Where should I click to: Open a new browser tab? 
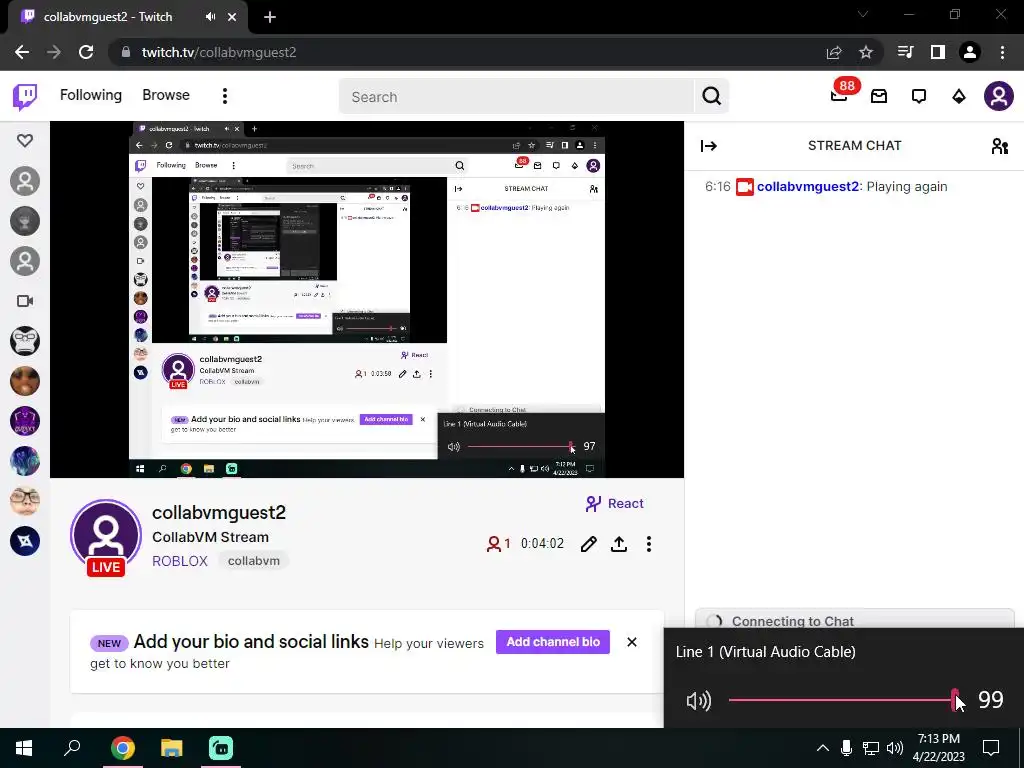point(270,17)
